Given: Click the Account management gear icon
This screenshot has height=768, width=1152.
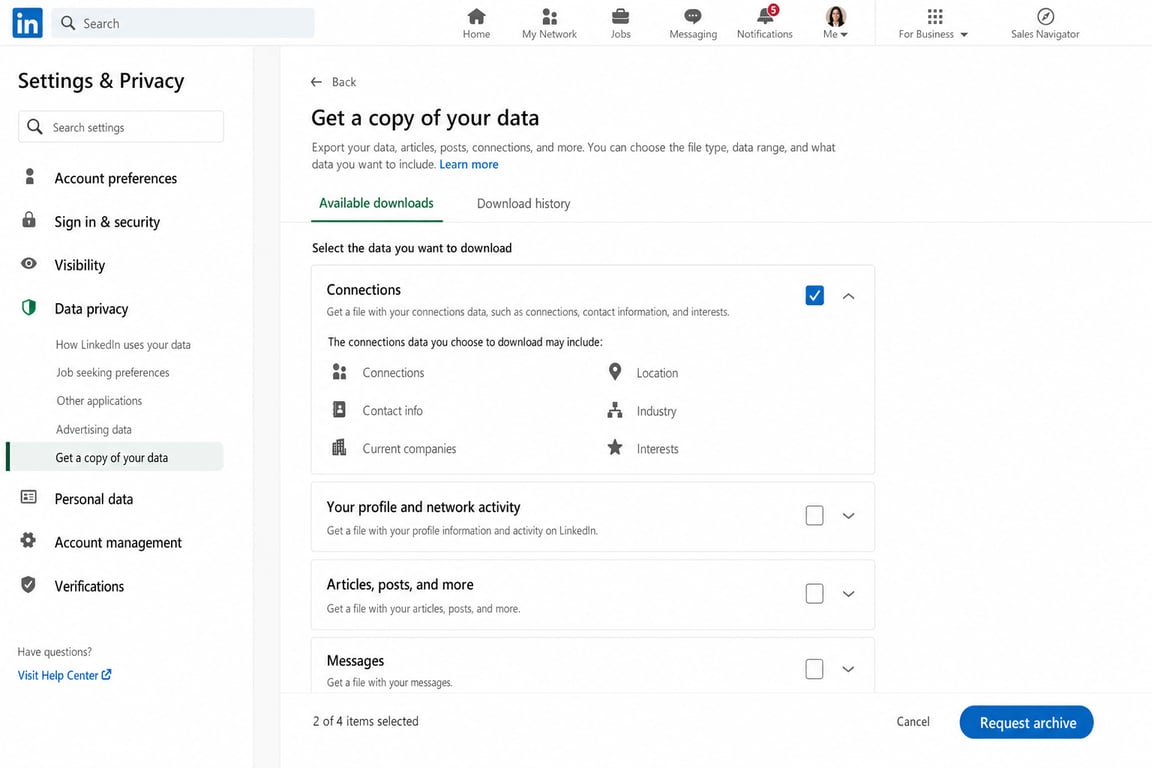Looking at the screenshot, I should [x=28, y=540].
